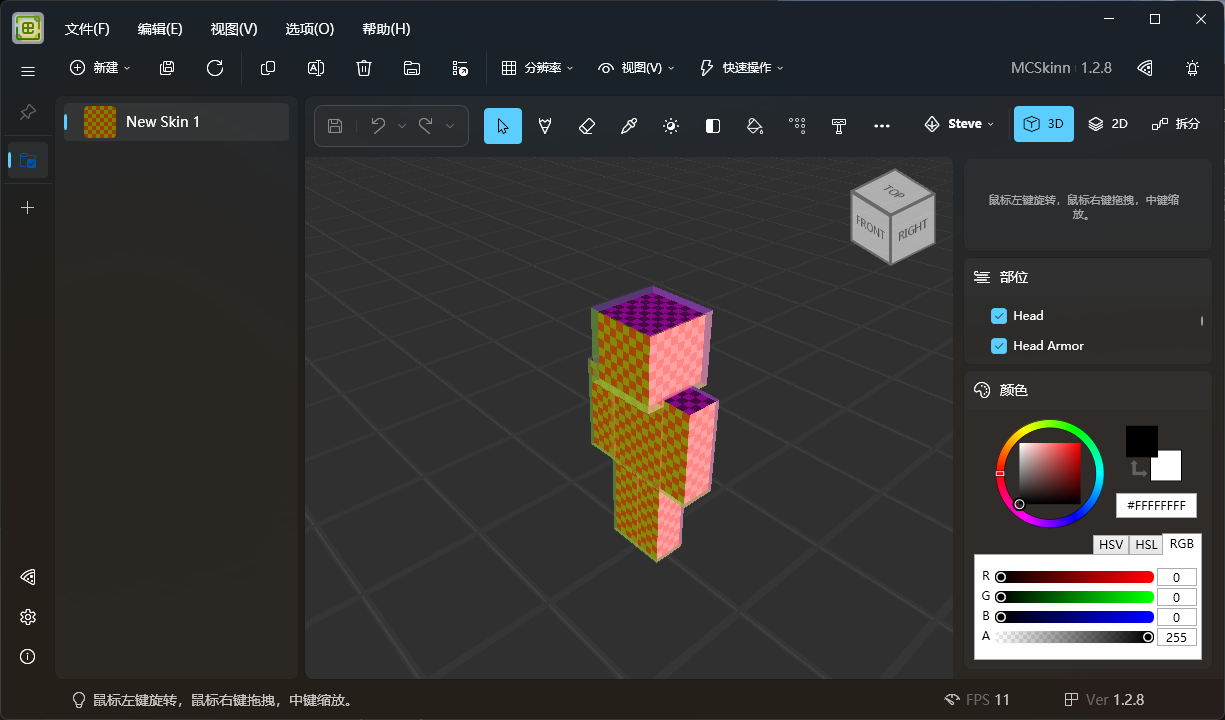
Task: Expand the undo history dropdown arrow
Action: coord(402,126)
